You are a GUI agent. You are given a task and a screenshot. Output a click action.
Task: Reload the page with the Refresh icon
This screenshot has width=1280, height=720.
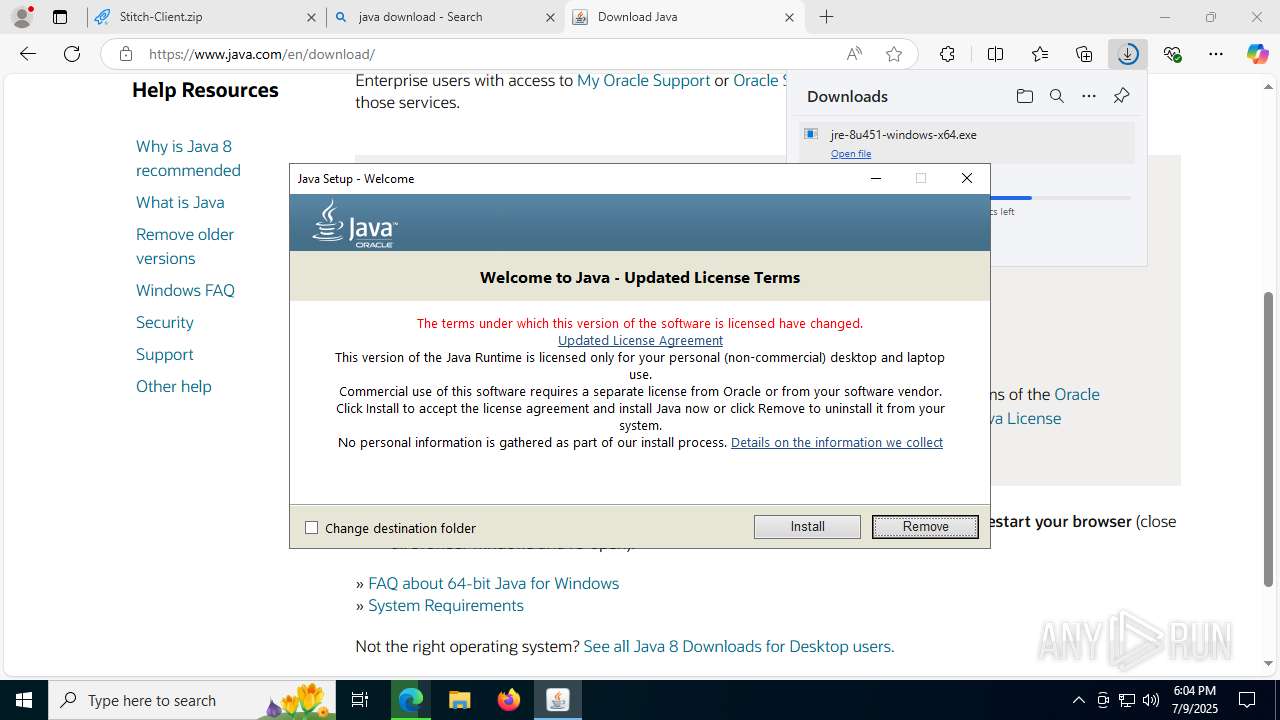72,54
